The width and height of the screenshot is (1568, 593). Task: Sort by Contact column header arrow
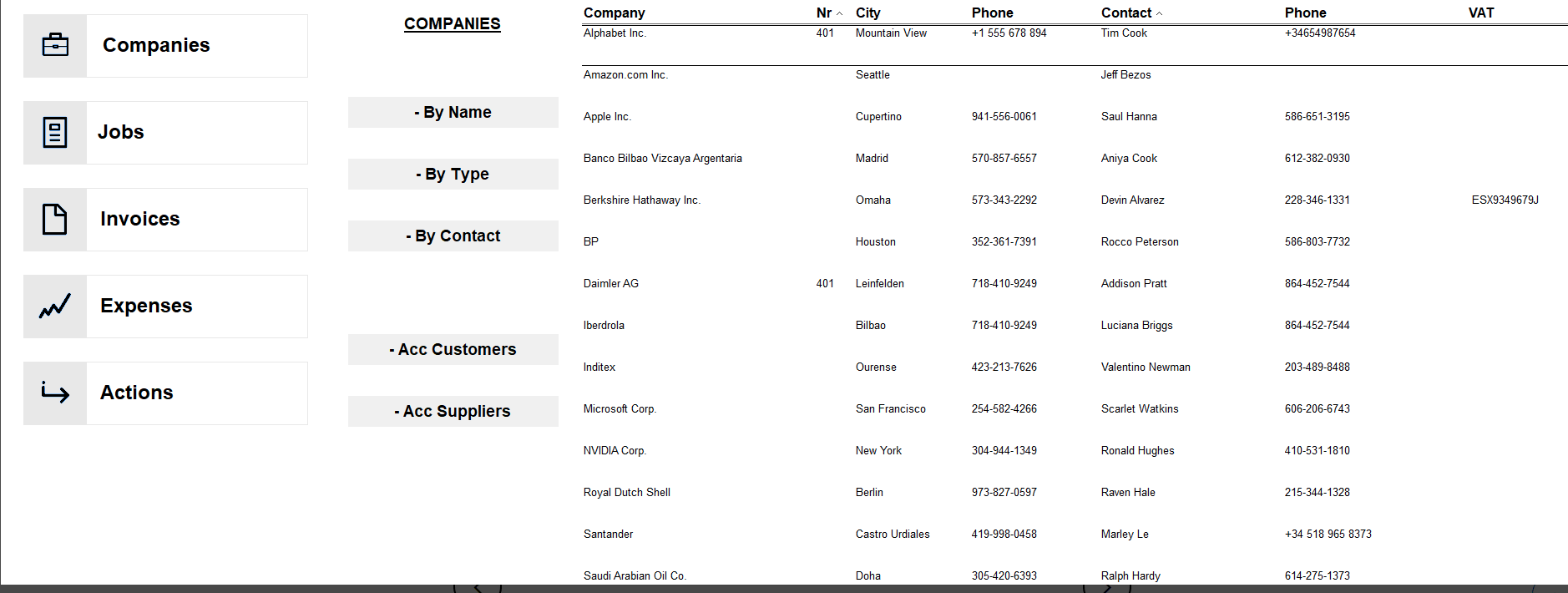(x=1159, y=13)
